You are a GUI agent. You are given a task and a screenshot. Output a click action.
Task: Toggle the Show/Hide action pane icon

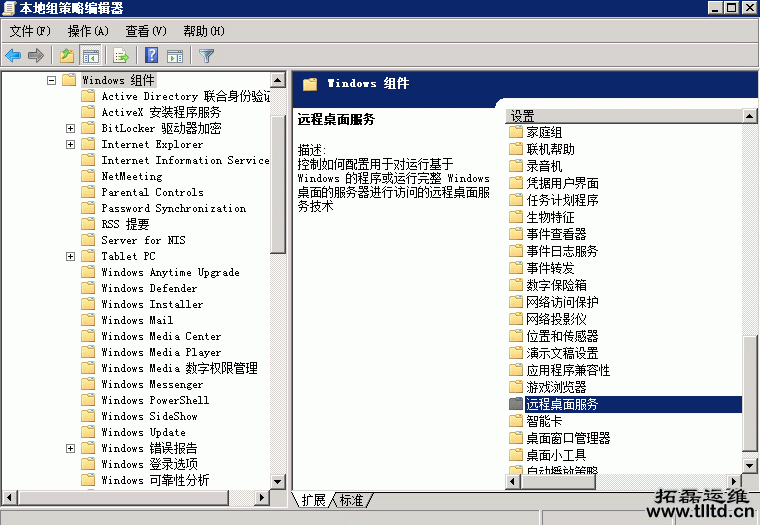(x=175, y=56)
